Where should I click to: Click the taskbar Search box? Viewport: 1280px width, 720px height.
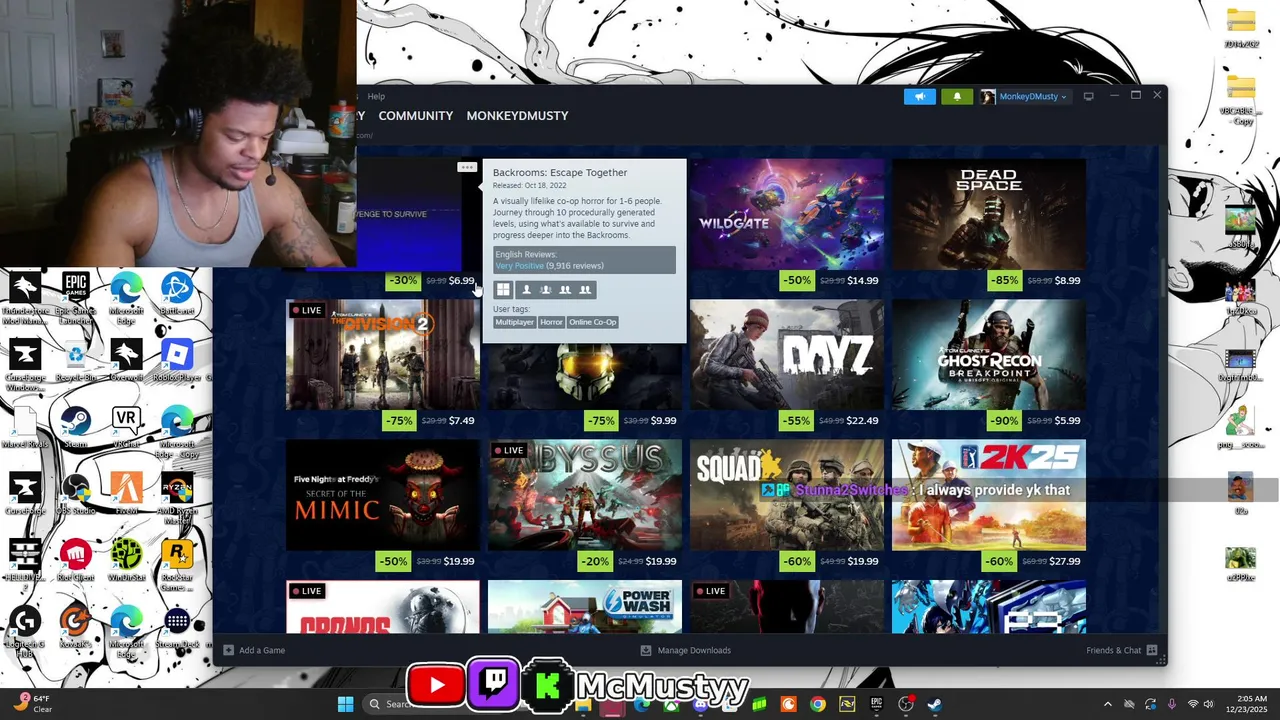coord(388,704)
